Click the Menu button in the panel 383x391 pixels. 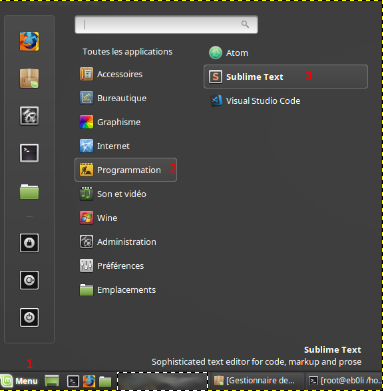pos(19,381)
